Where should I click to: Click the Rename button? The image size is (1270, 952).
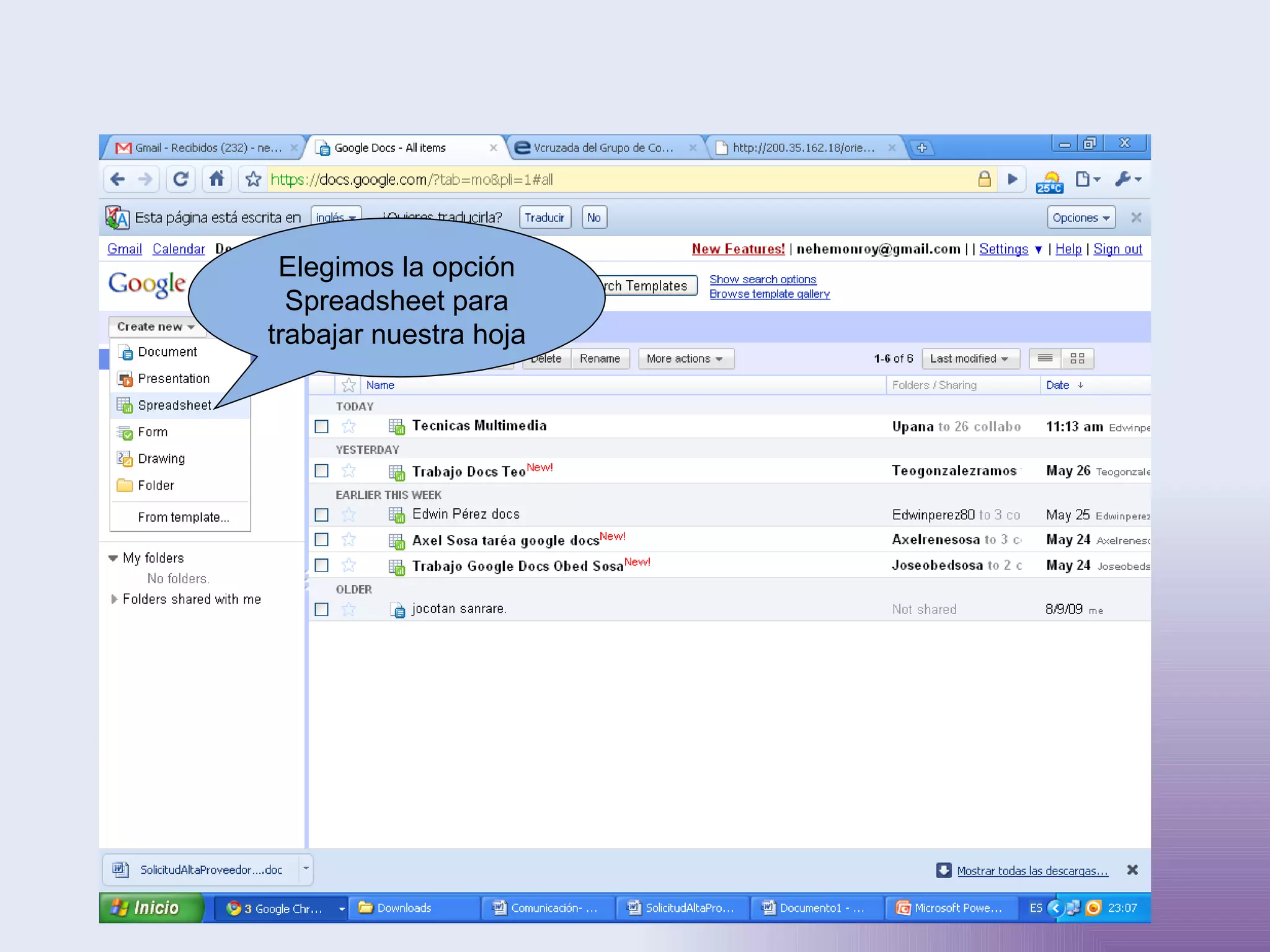point(600,359)
